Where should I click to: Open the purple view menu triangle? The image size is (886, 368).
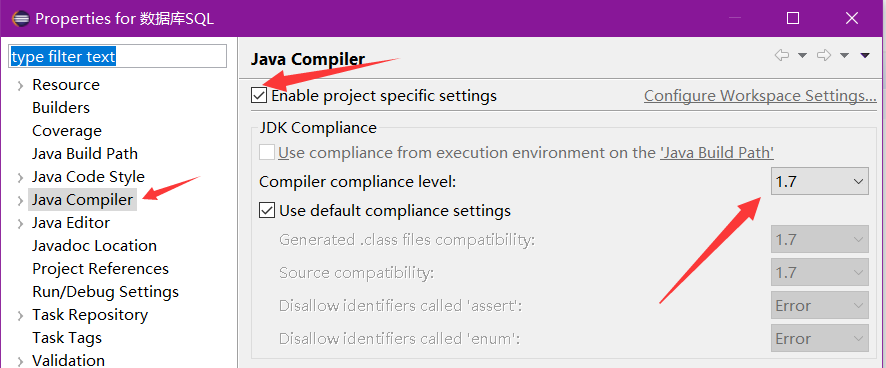tap(865, 55)
